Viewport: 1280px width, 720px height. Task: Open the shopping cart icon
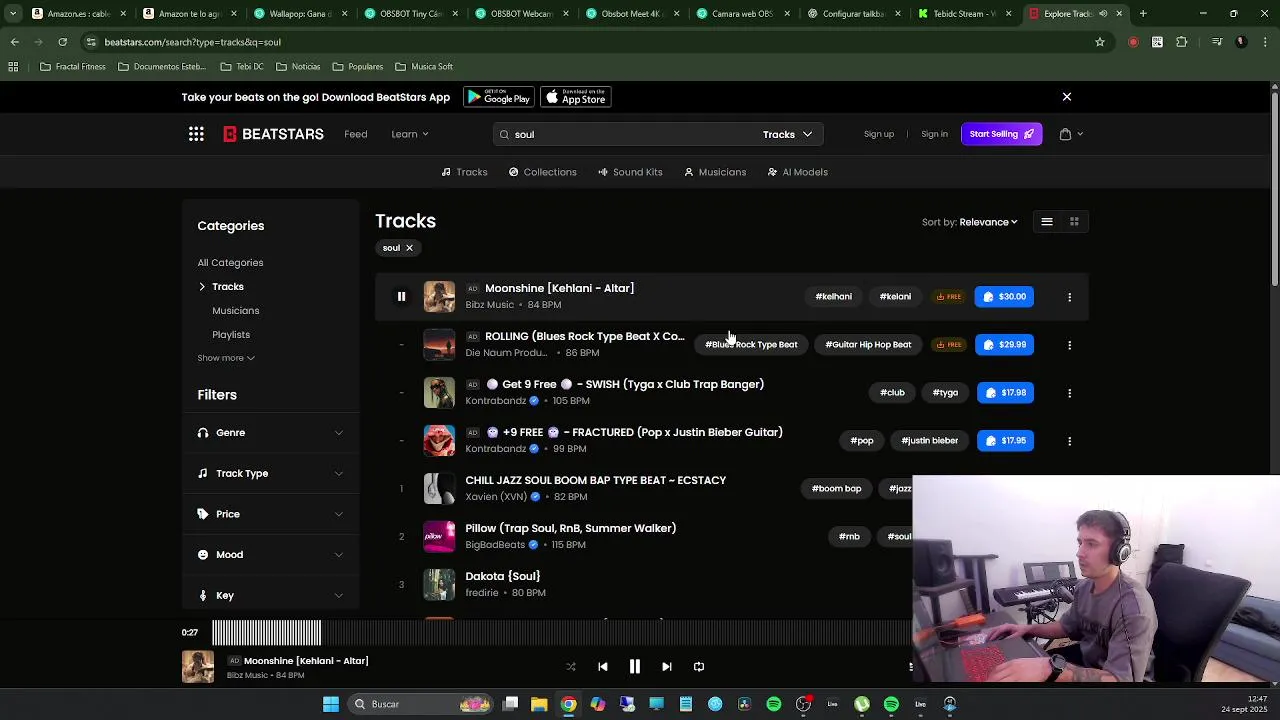pyautogui.click(x=1065, y=134)
